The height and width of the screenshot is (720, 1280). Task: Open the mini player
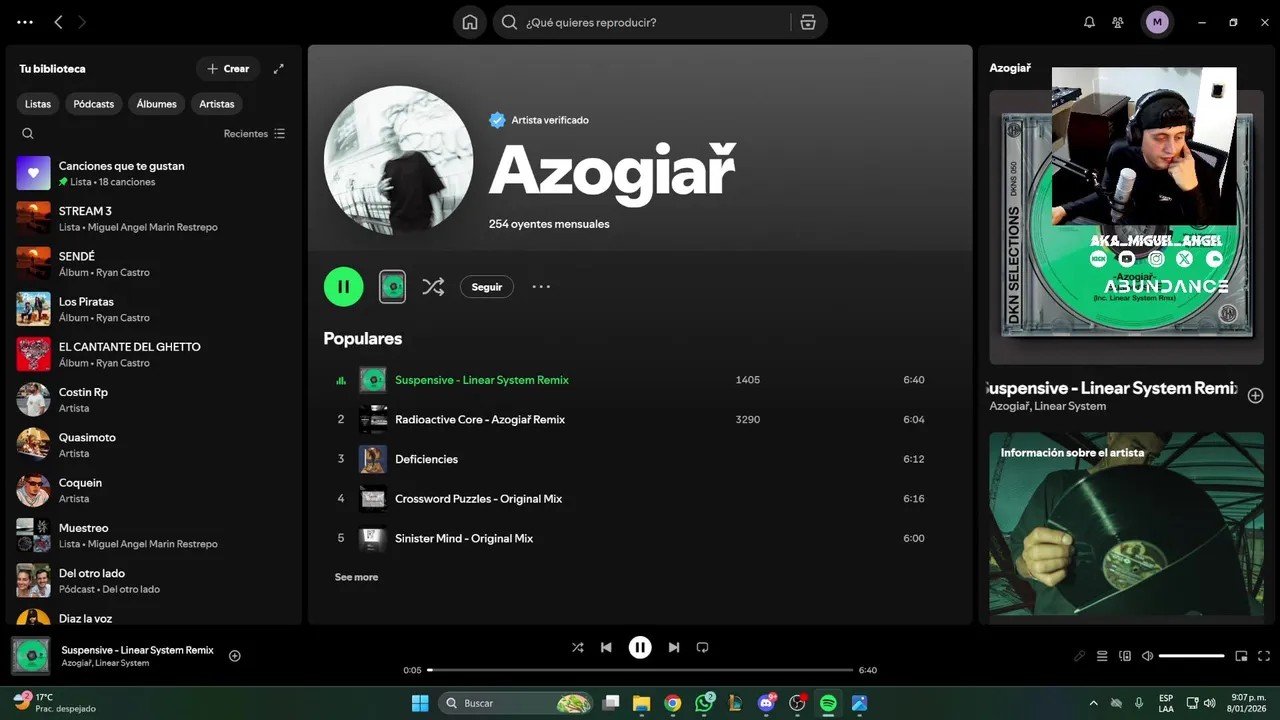1241,656
